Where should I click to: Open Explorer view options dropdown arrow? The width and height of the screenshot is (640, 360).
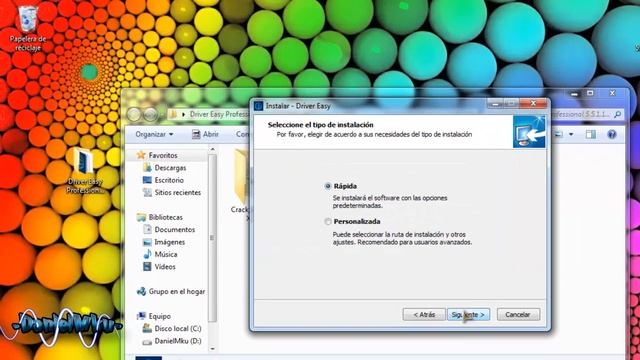click(571, 134)
